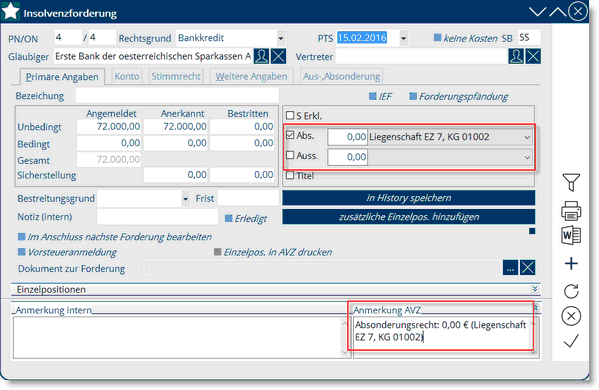Image resolution: width=599 pixels, height=390 pixels.
Task: Click the Anmerkung intern scrollbar
Action: coord(345,338)
